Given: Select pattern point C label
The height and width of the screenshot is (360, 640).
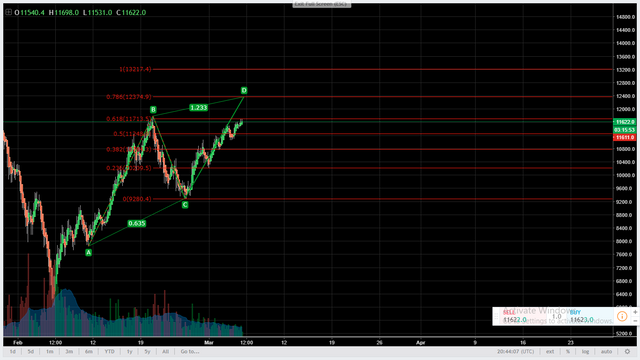Looking at the screenshot, I should tap(185, 205).
